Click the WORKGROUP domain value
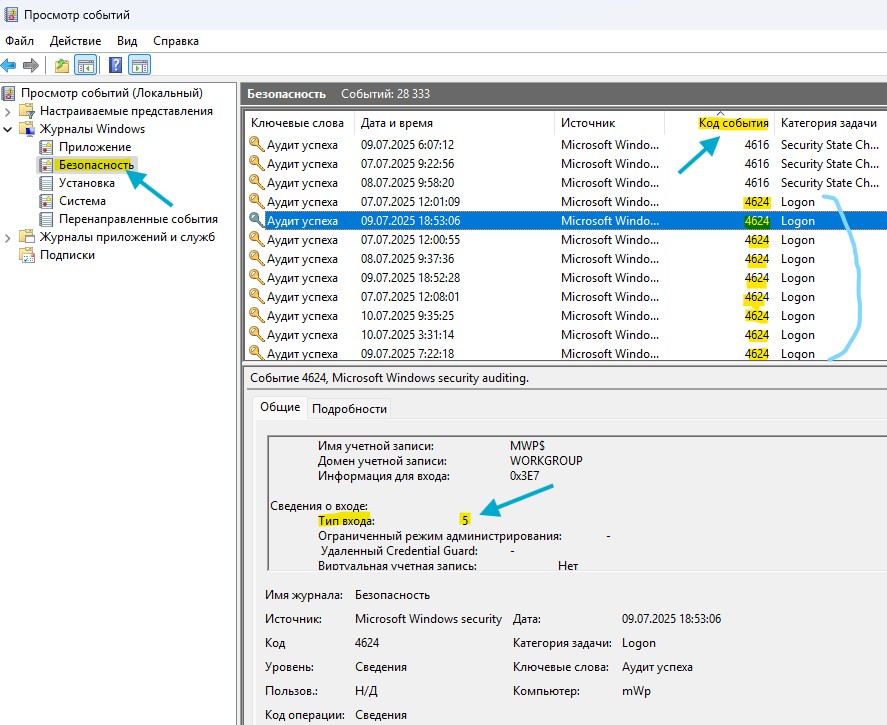887x725 pixels. [546, 461]
